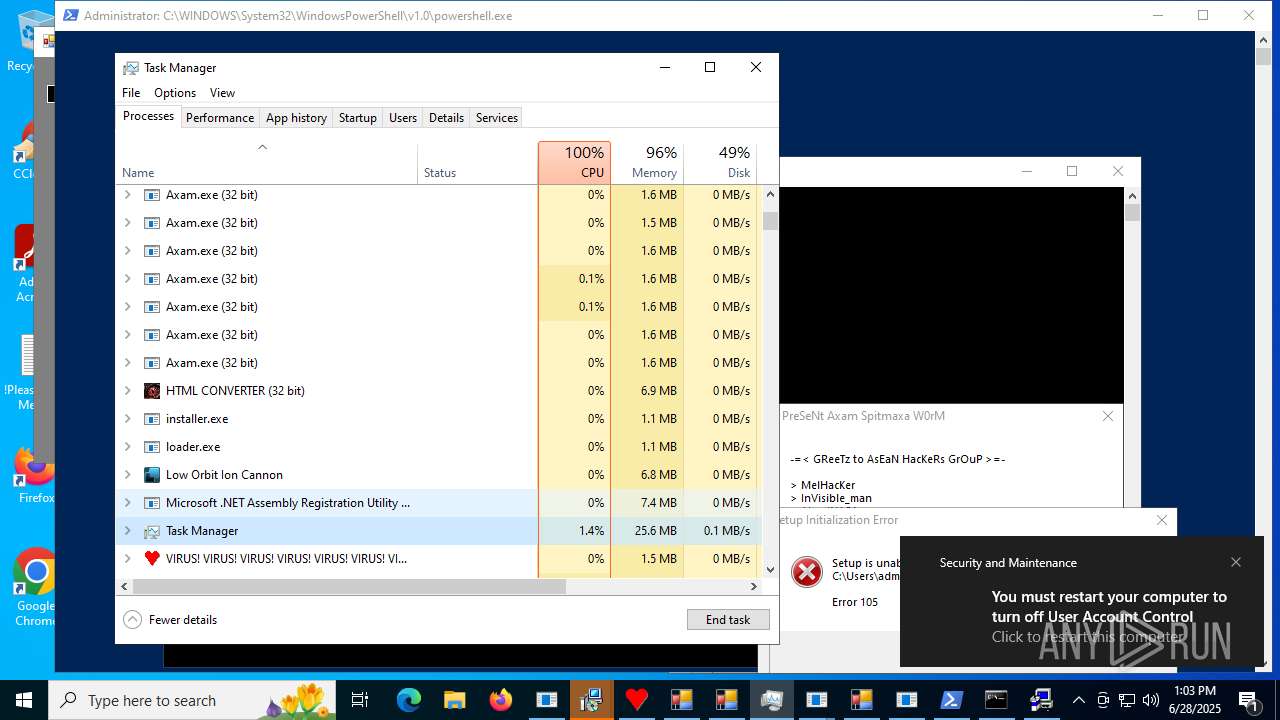Click the red error icon in Setup dialog
The width and height of the screenshot is (1280, 720).
(806, 572)
